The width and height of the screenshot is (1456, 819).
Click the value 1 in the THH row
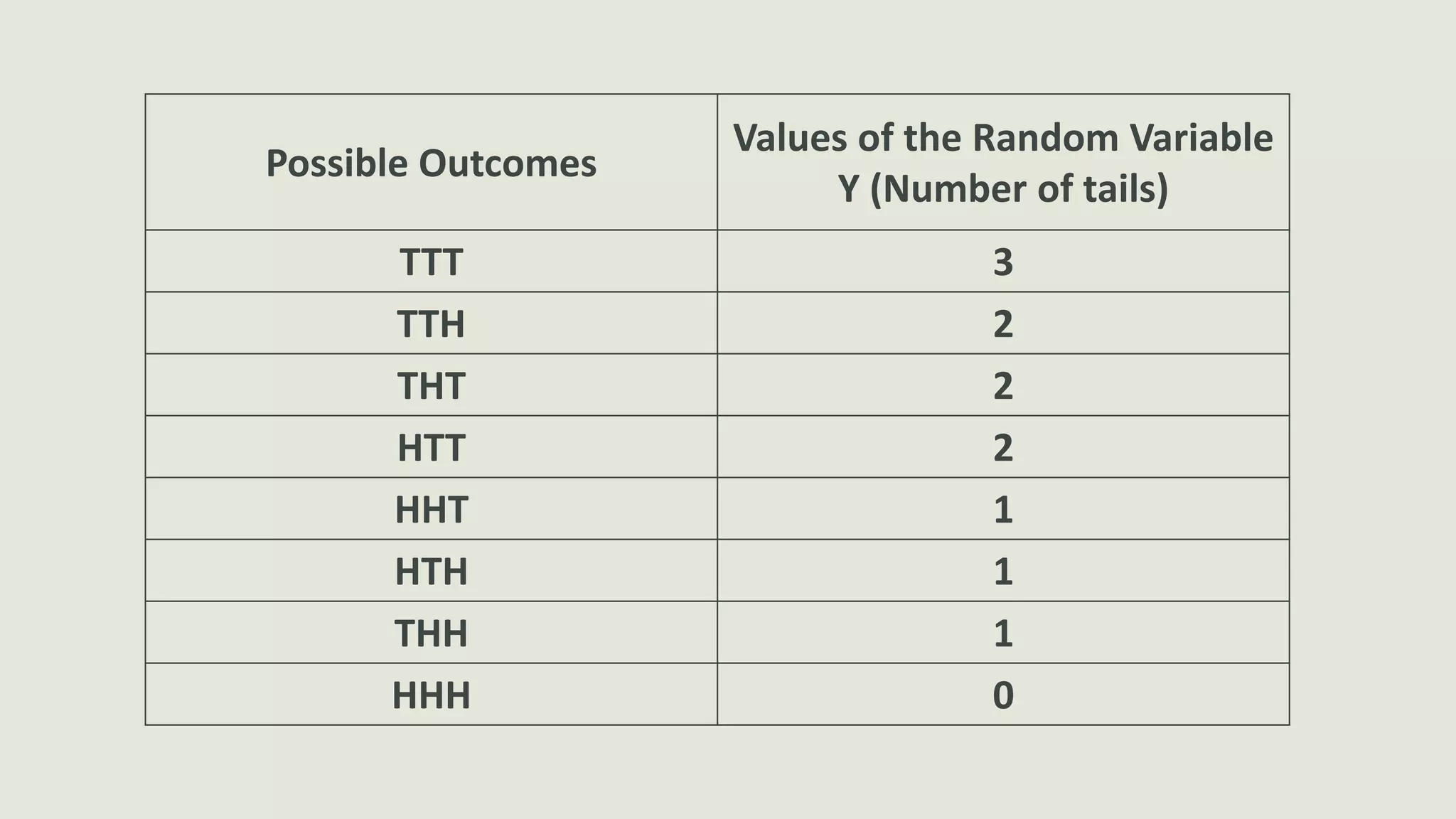click(1003, 632)
